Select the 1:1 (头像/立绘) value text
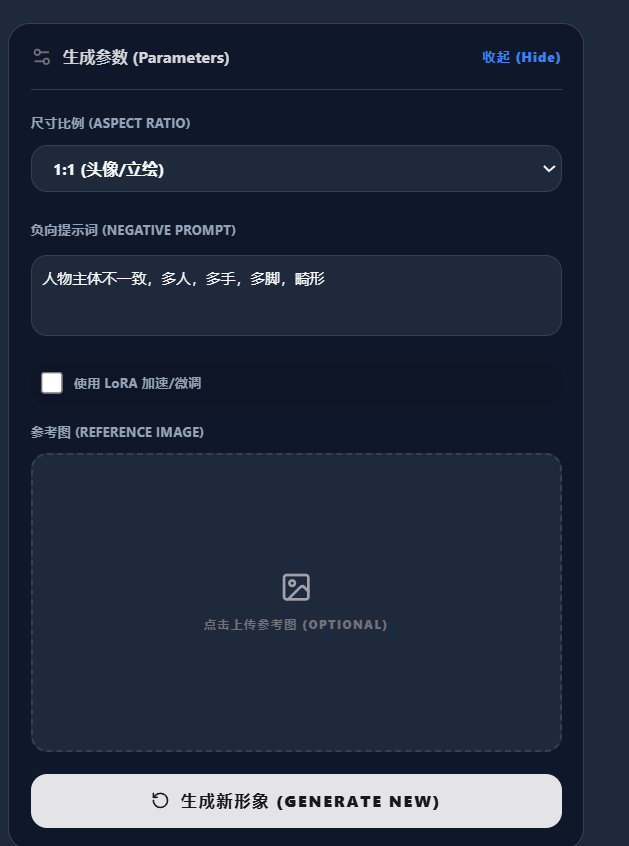The height and width of the screenshot is (846, 629). coord(108,169)
